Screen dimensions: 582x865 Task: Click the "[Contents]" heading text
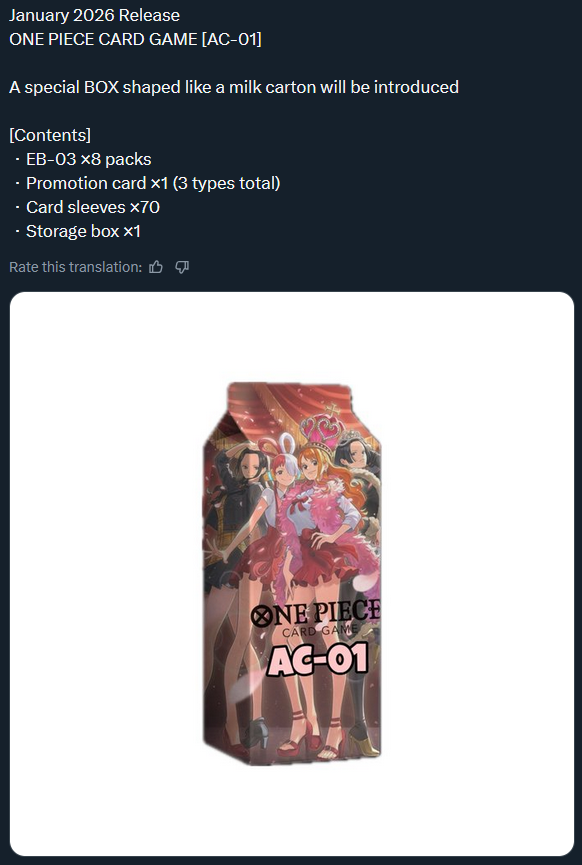click(50, 135)
